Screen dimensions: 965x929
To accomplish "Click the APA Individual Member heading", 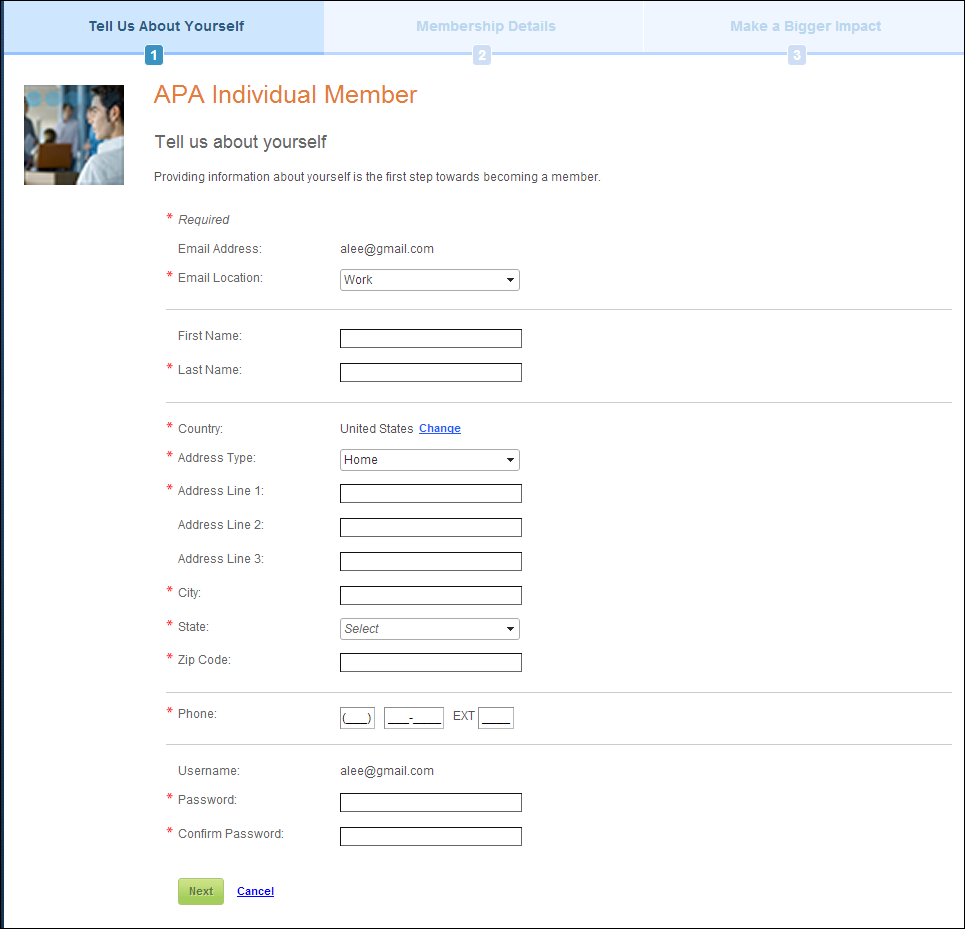I will 286,95.
